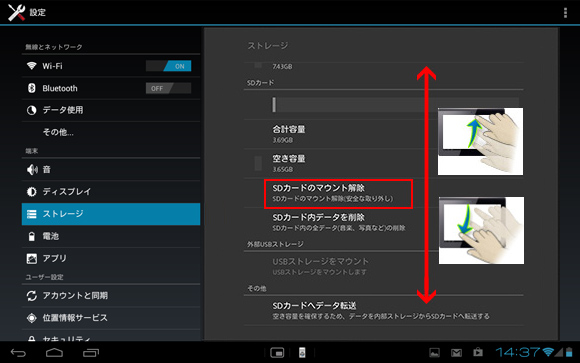Select ストレージ in the sidebar
Screen dimensions: 580x363
point(111,214)
